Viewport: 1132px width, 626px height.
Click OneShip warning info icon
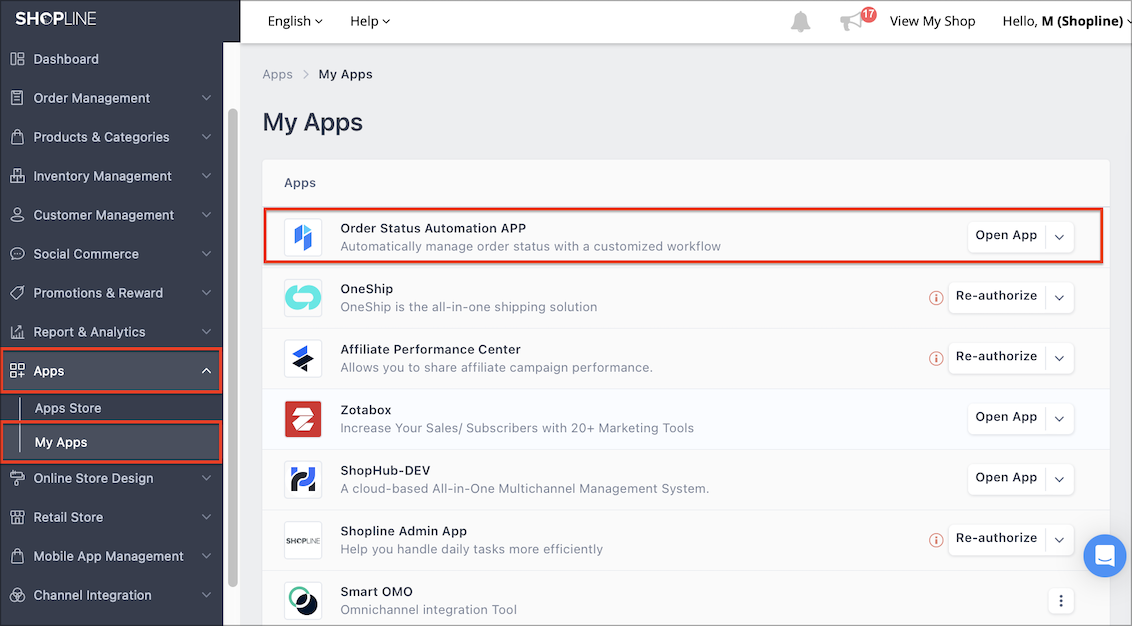pyautogui.click(x=936, y=297)
